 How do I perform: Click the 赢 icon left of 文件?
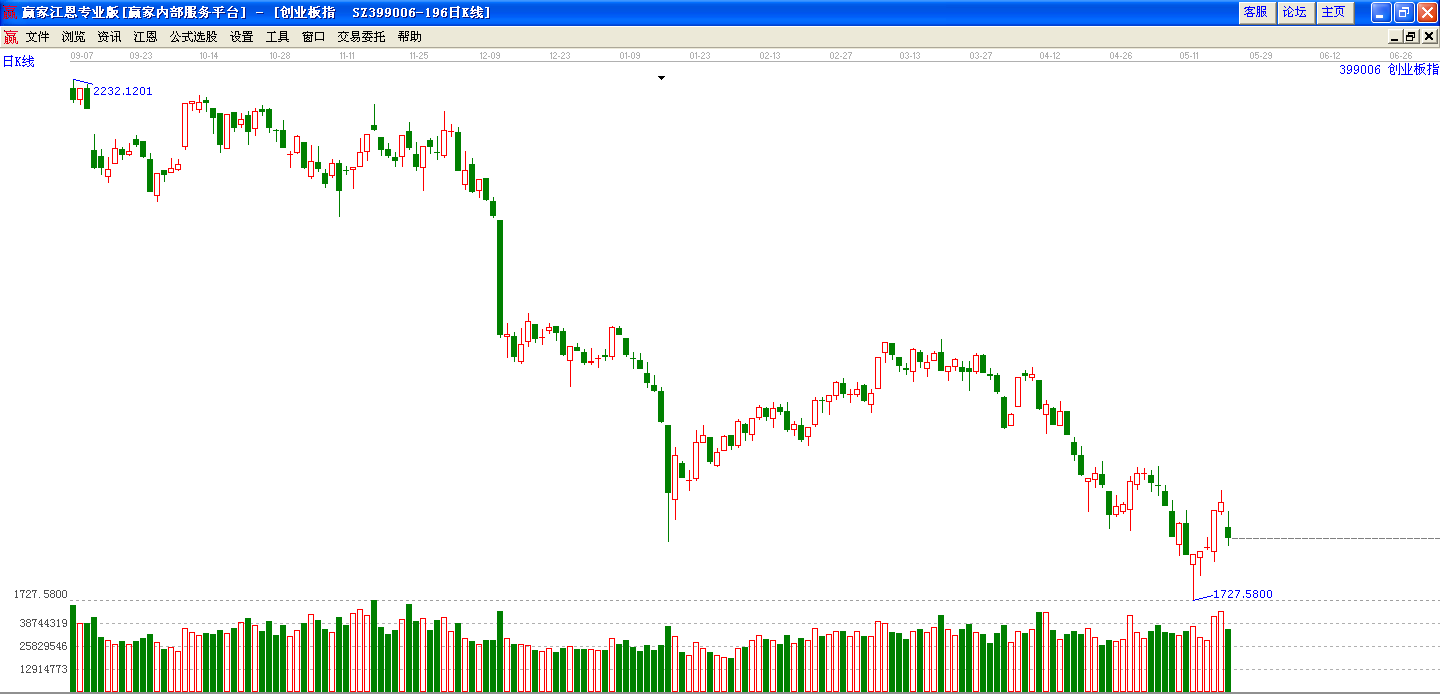10,37
